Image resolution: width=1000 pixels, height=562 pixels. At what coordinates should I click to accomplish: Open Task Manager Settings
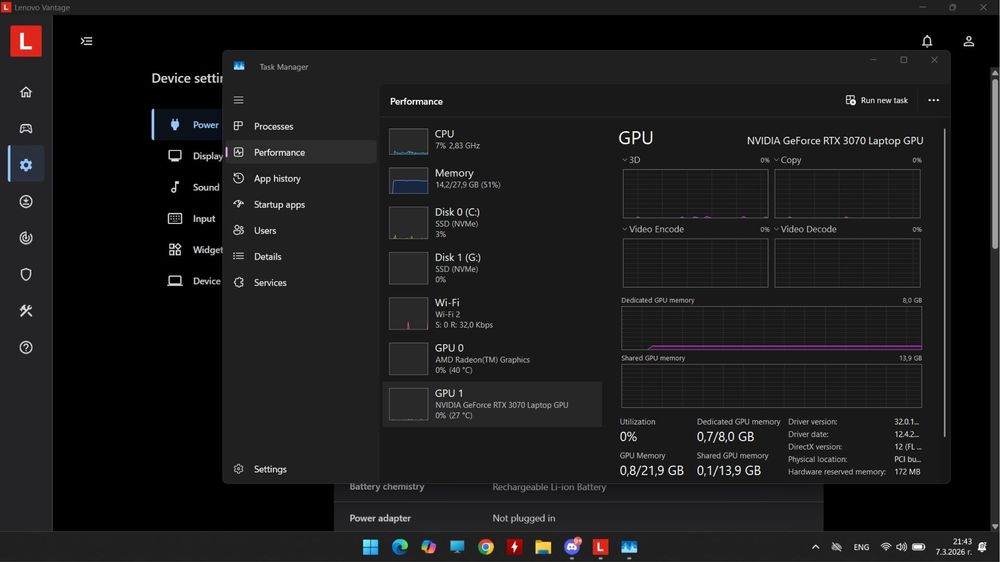pos(300,469)
